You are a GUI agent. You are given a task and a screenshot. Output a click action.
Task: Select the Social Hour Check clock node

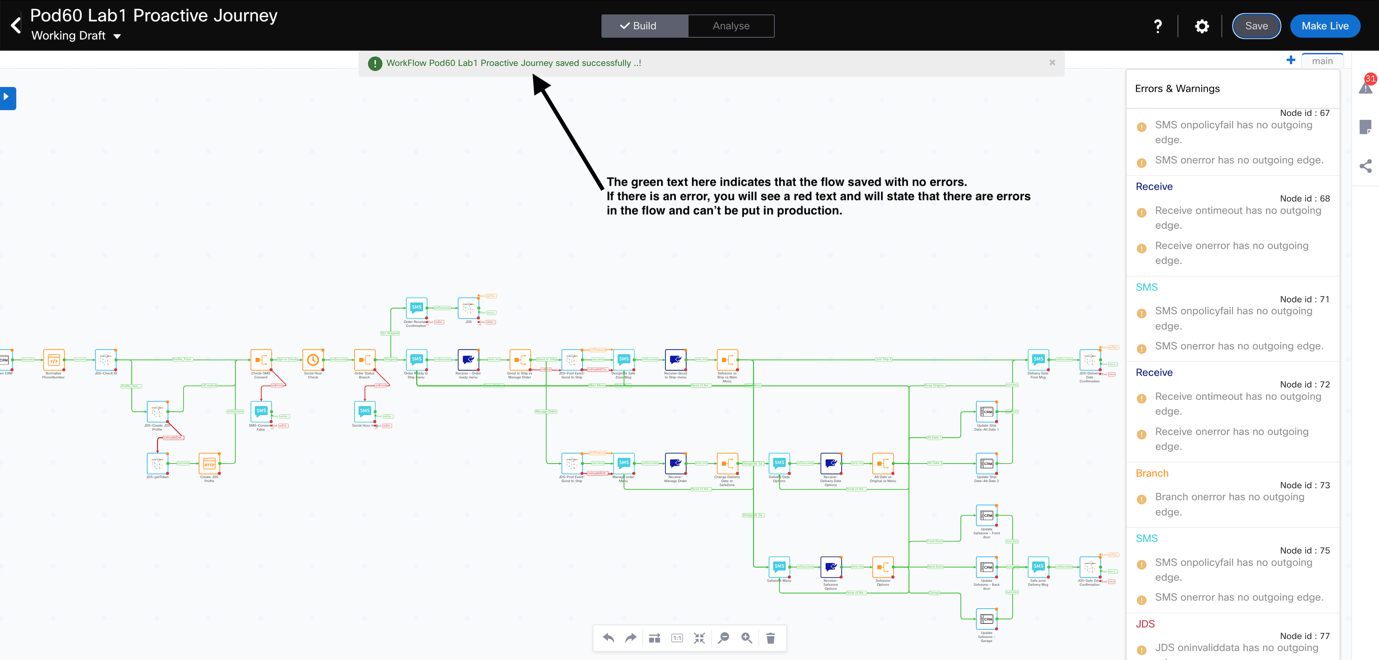click(313, 360)
